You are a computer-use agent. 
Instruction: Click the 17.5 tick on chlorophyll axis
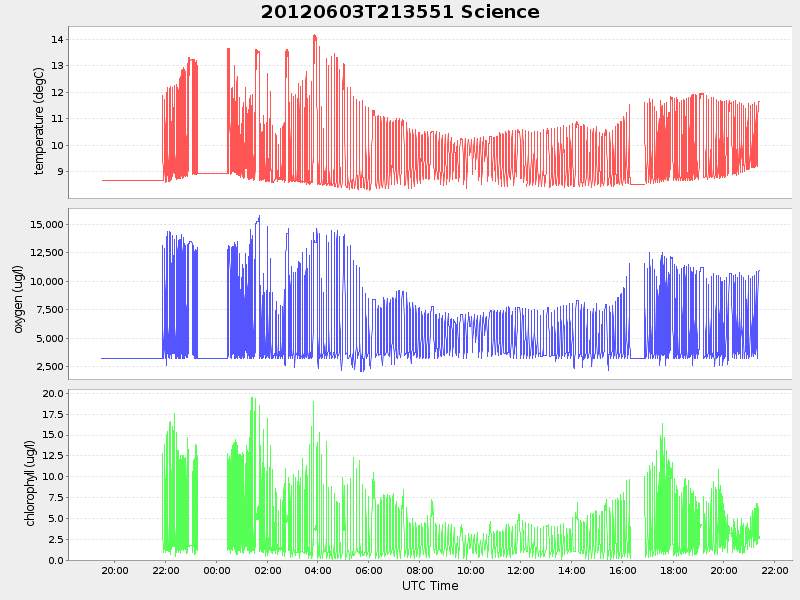53,415
